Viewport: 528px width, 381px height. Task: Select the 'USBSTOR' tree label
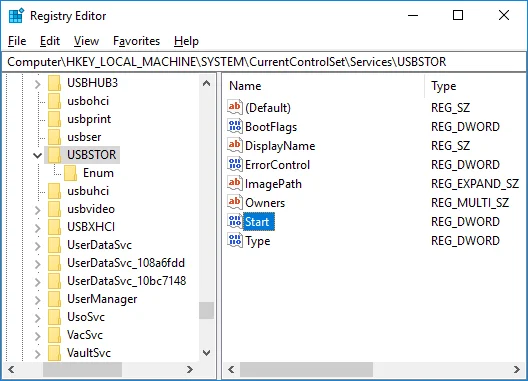pos(92,155)
